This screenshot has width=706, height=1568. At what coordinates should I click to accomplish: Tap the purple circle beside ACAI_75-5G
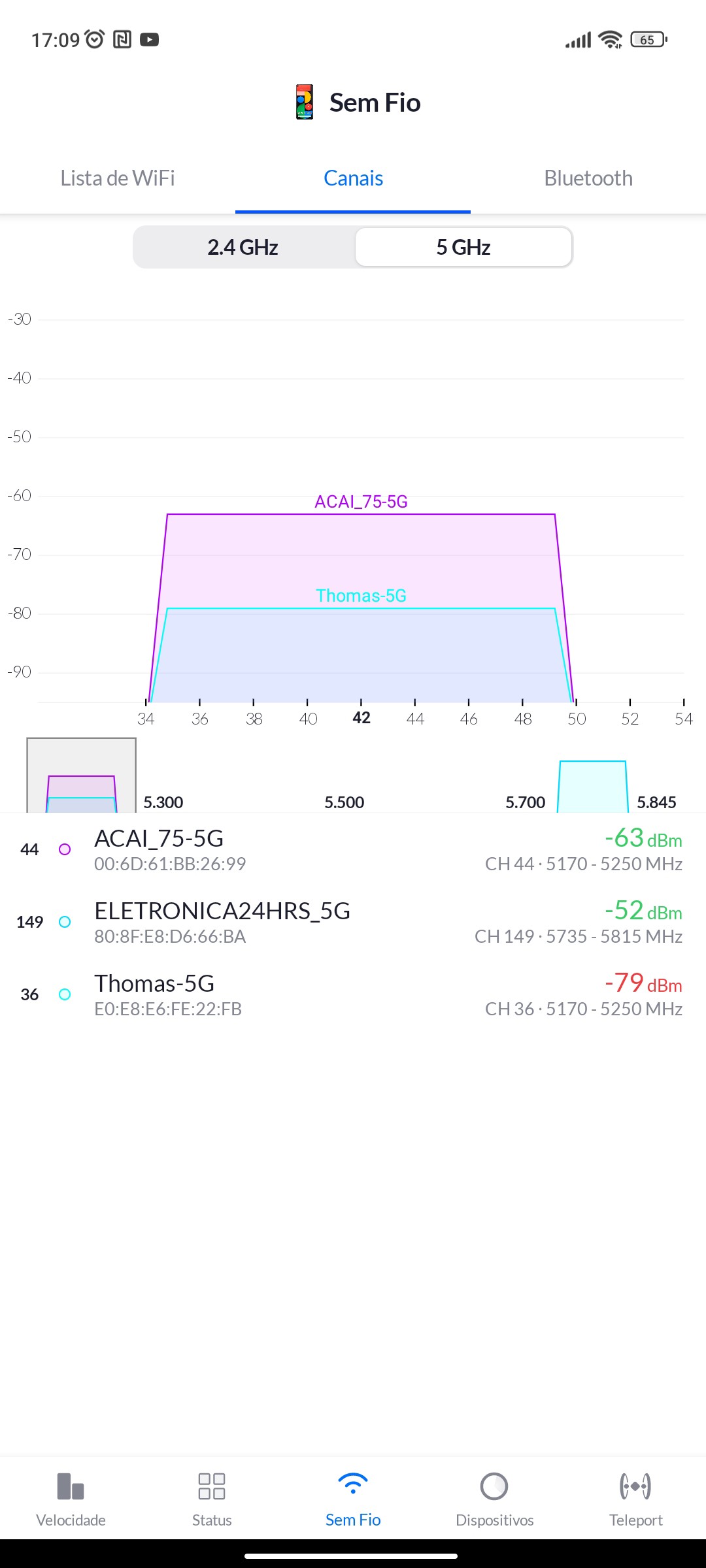[65, 849]
